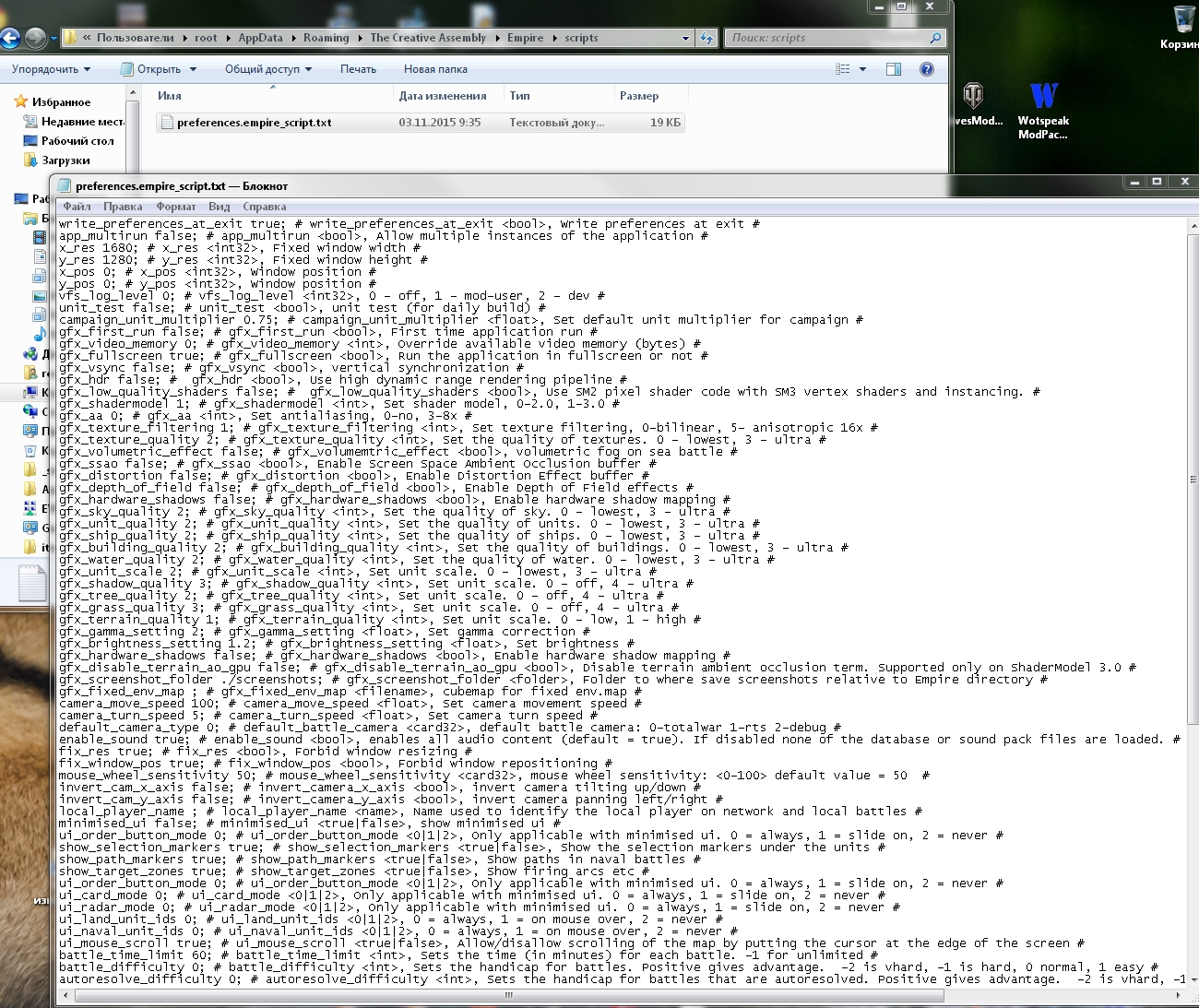The height and width of the screenshot is (1008, 1199).
Task: Click the refresh icon beside the address bar
Action: [706, 38]
